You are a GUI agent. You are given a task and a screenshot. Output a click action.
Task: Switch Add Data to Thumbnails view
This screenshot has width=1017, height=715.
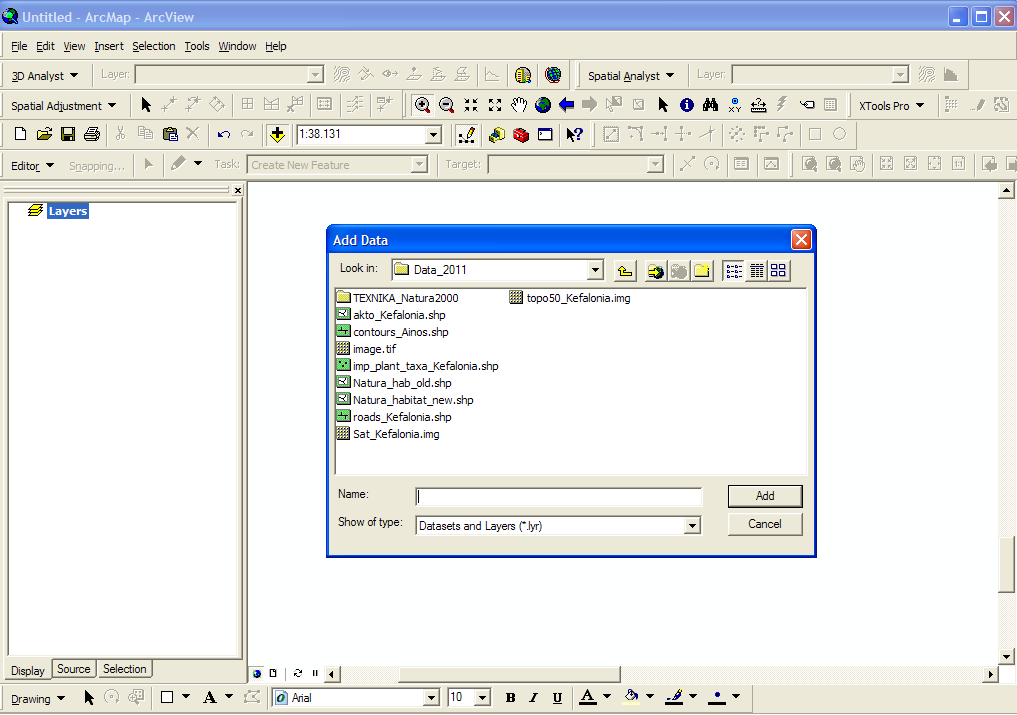[x=778, y=271]
